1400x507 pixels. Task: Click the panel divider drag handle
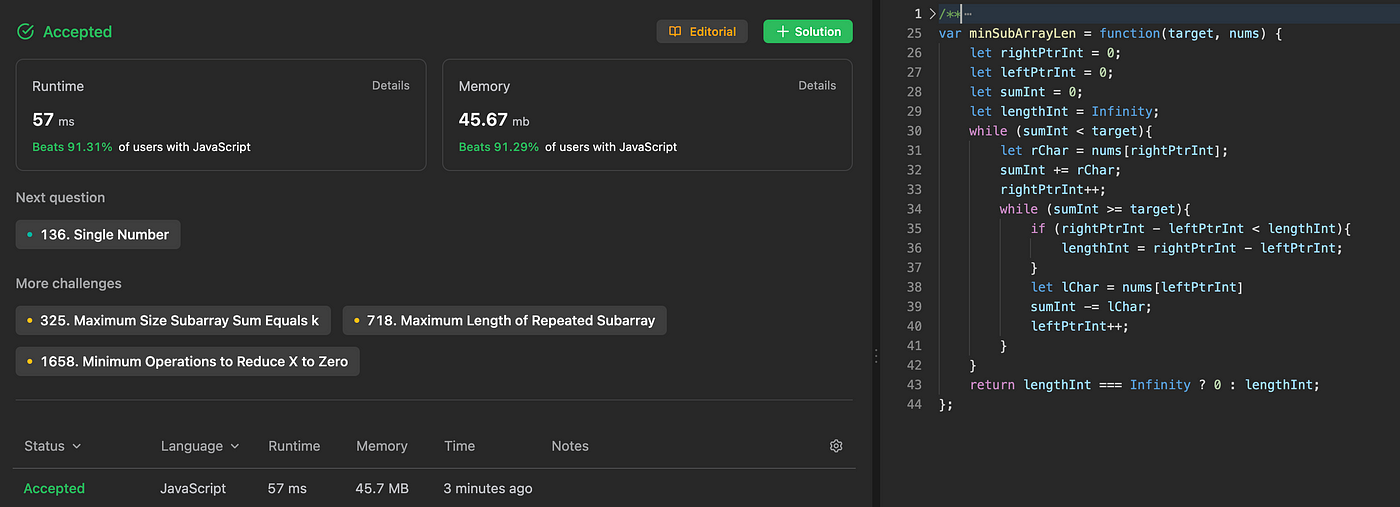(x=876, y=355)
